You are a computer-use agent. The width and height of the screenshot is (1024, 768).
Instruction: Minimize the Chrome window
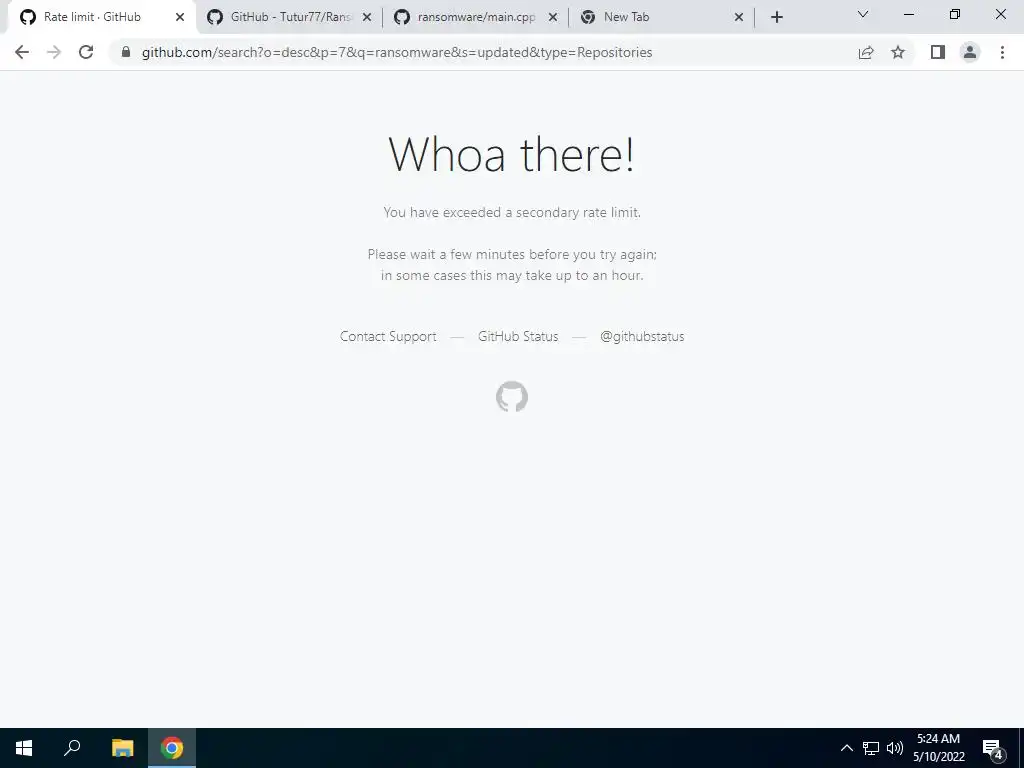(x=908, y=14)
